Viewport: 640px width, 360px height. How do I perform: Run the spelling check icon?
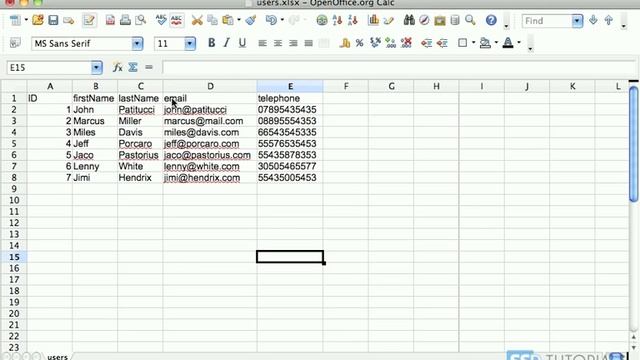pos(161,20)
